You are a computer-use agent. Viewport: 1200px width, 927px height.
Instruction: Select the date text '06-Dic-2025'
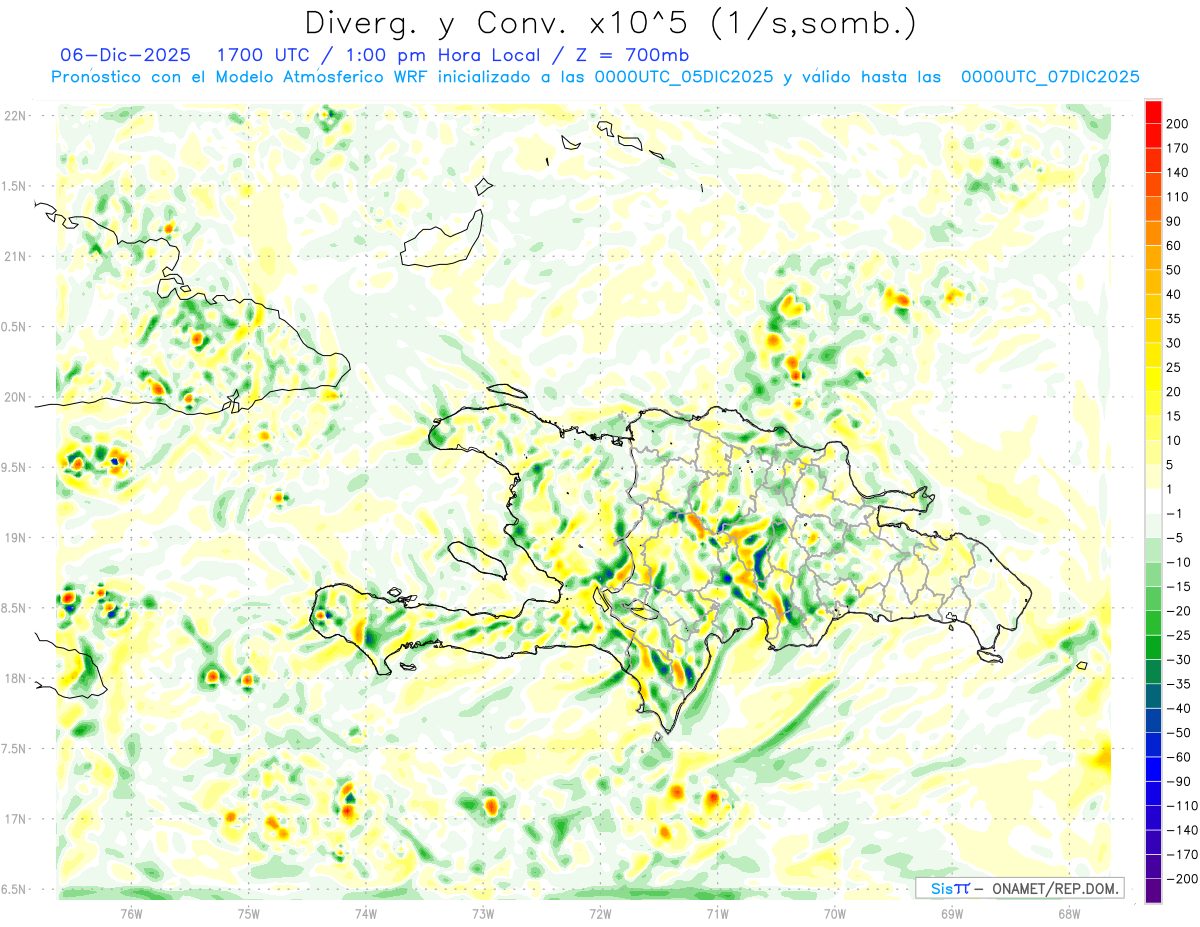point(125,55)
